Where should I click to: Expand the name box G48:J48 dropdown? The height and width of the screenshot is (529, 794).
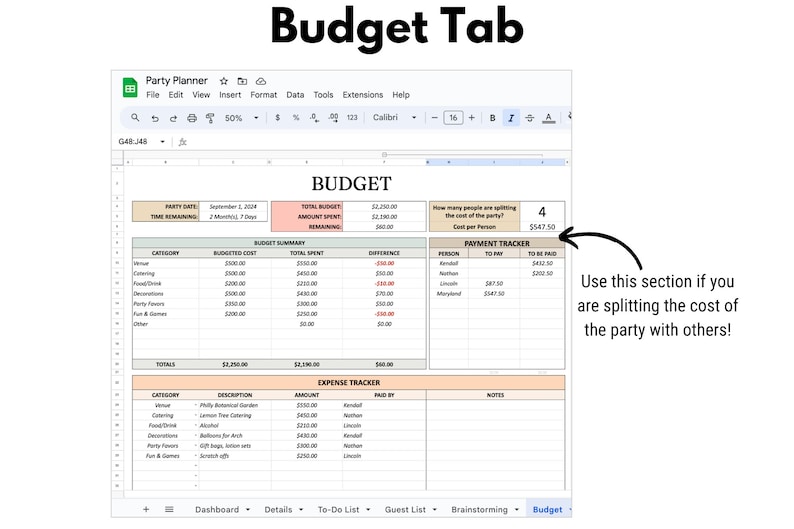tap(163, 142)
